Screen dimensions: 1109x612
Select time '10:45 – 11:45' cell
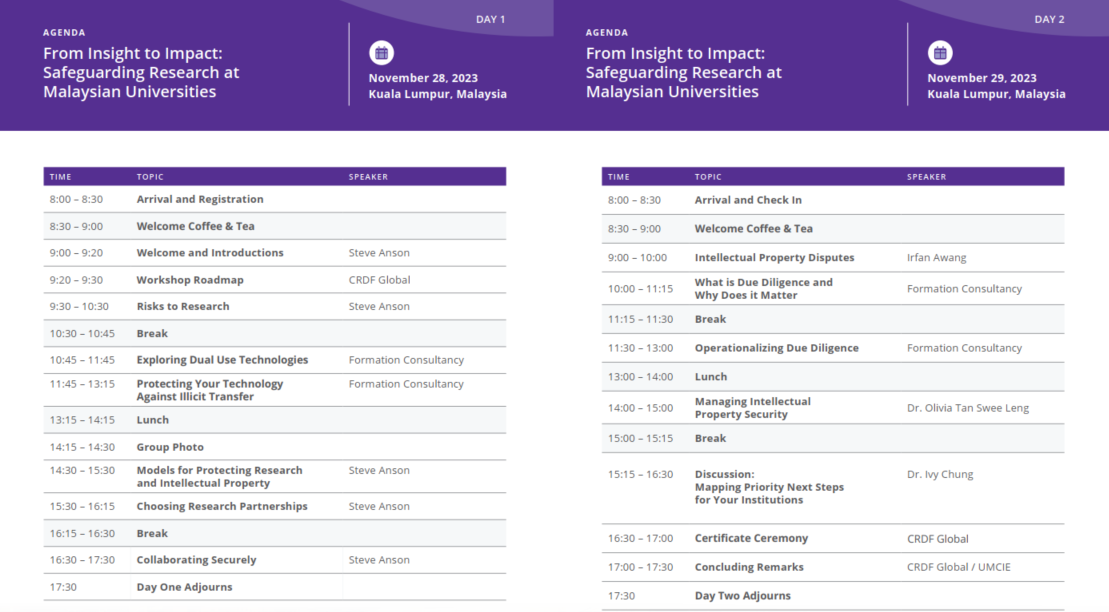[82, 359]
